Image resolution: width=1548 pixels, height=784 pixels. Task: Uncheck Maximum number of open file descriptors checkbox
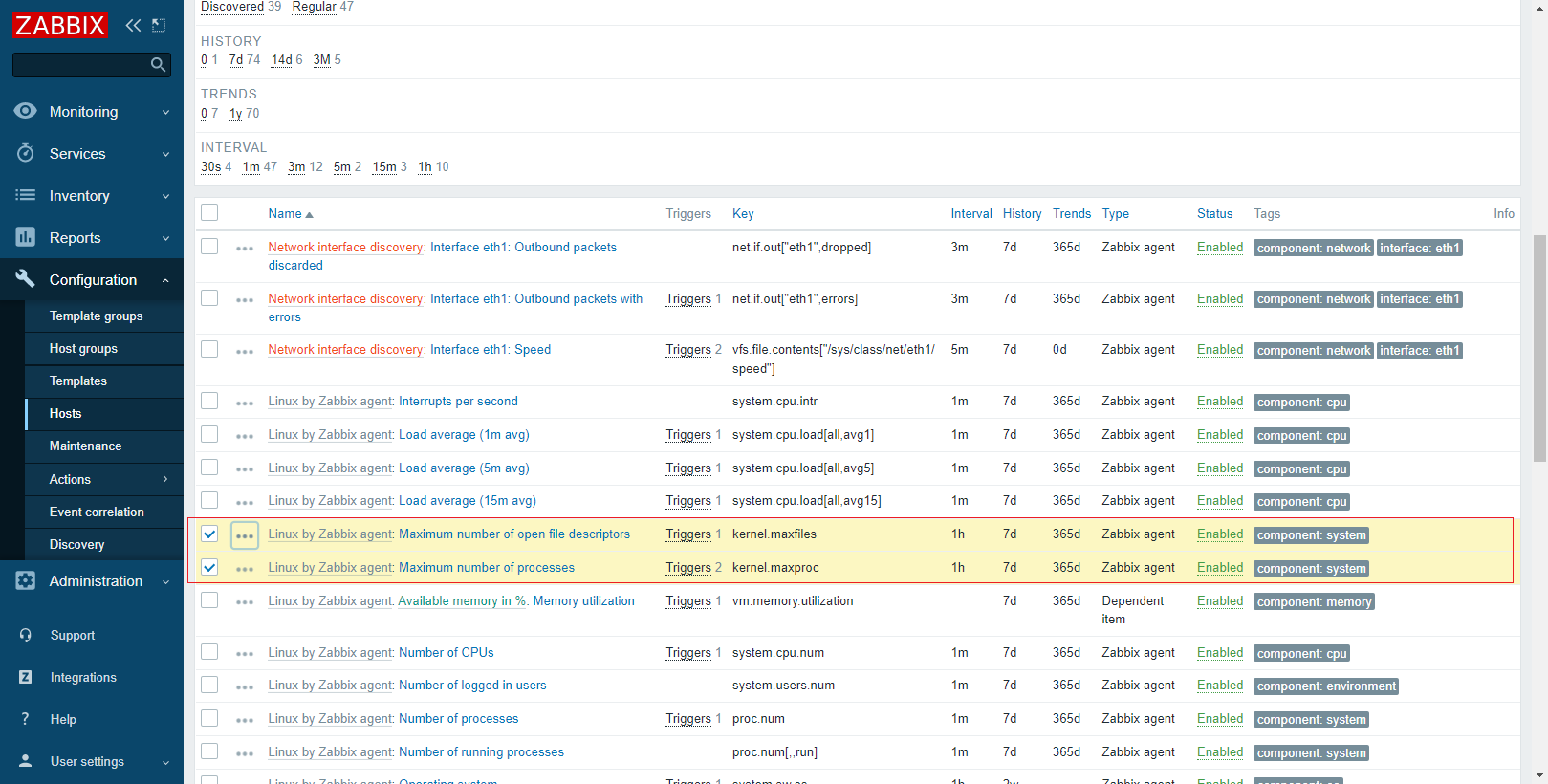[x=209, y=534]
